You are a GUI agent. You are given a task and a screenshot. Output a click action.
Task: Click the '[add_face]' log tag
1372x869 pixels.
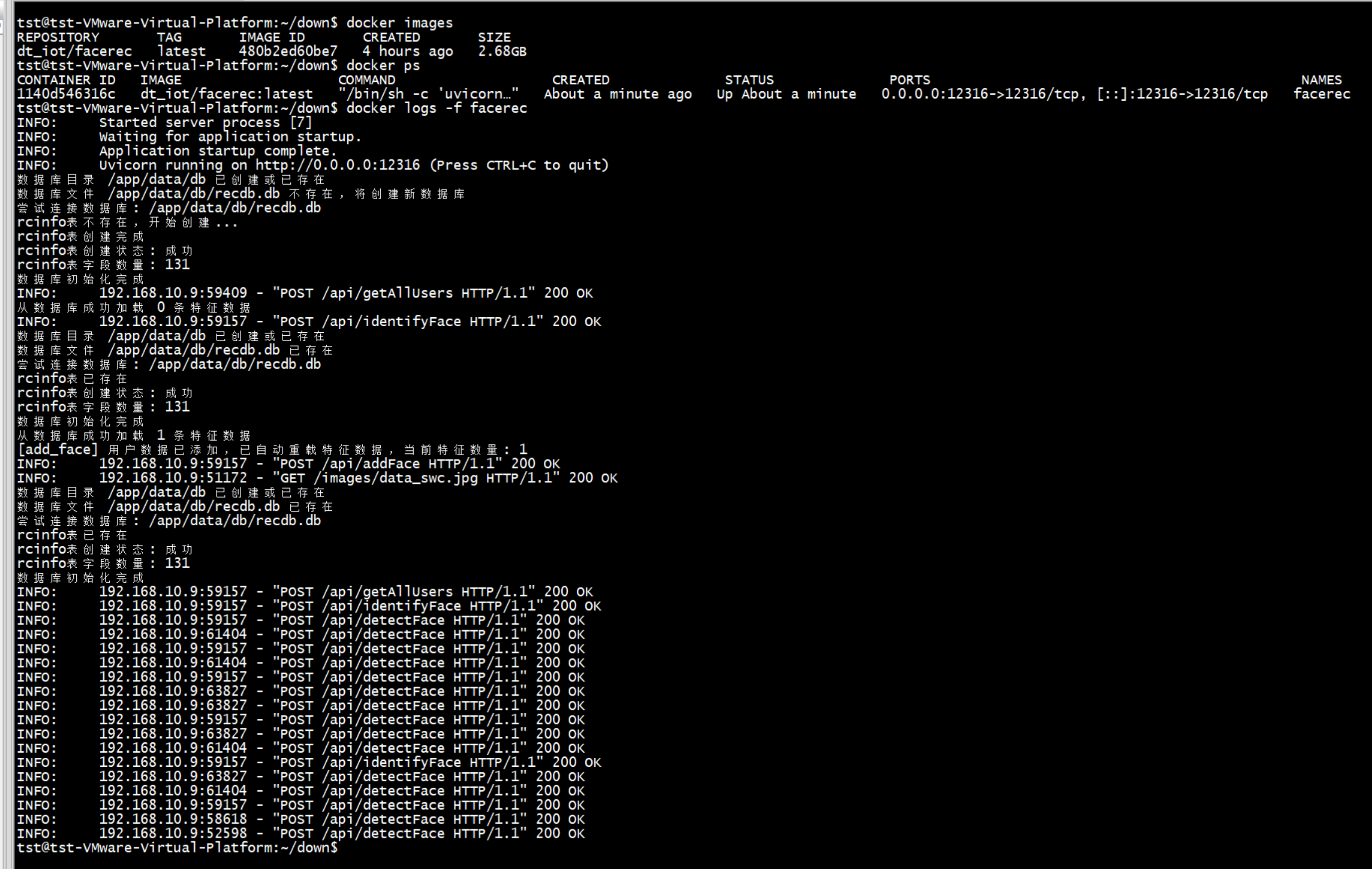(57, 449)
